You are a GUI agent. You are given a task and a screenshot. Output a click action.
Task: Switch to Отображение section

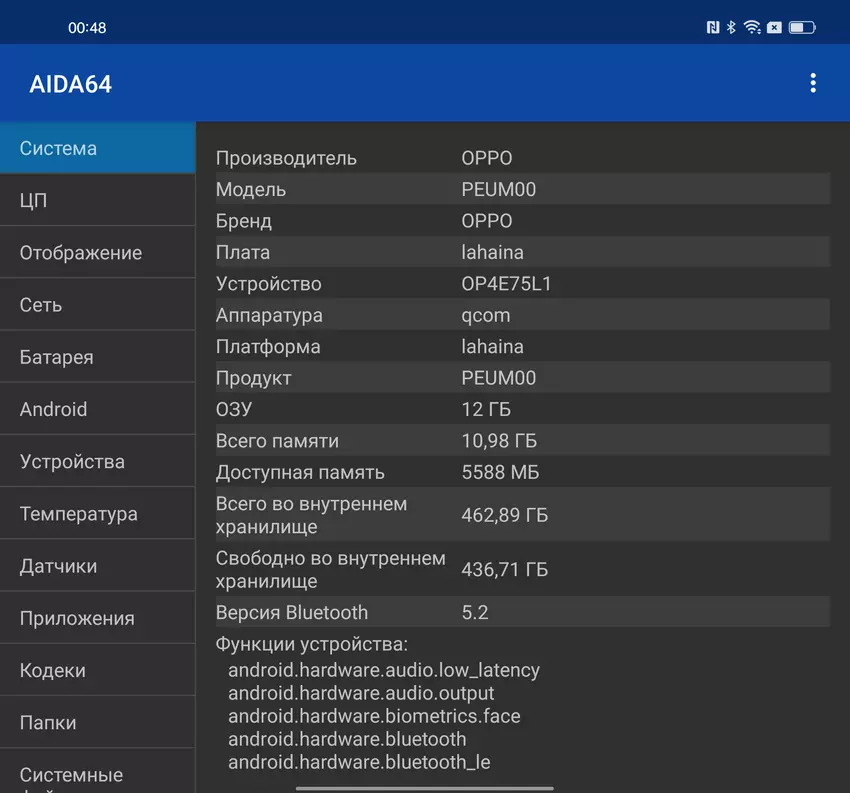97,253
